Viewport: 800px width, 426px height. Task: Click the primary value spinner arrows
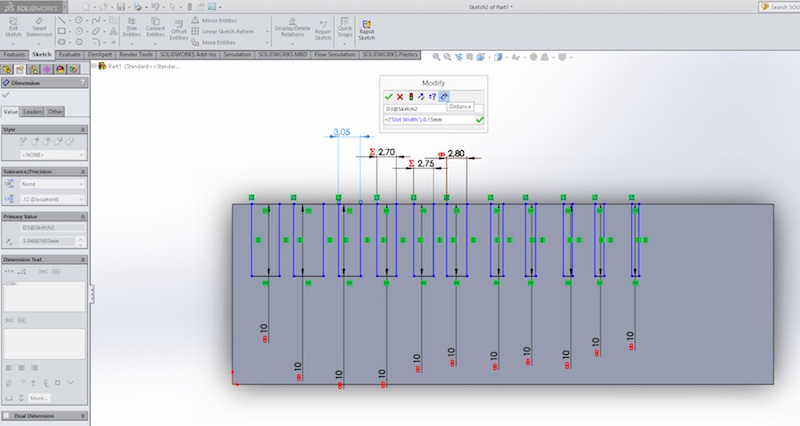[80, 241]
